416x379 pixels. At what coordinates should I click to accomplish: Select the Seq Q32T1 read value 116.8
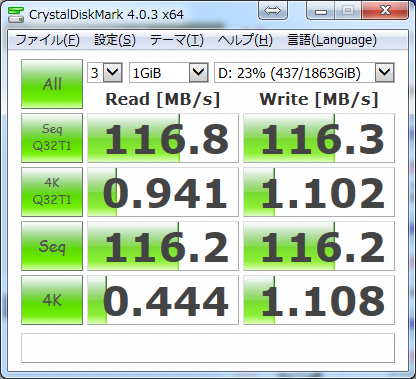(x=163, y=138)
